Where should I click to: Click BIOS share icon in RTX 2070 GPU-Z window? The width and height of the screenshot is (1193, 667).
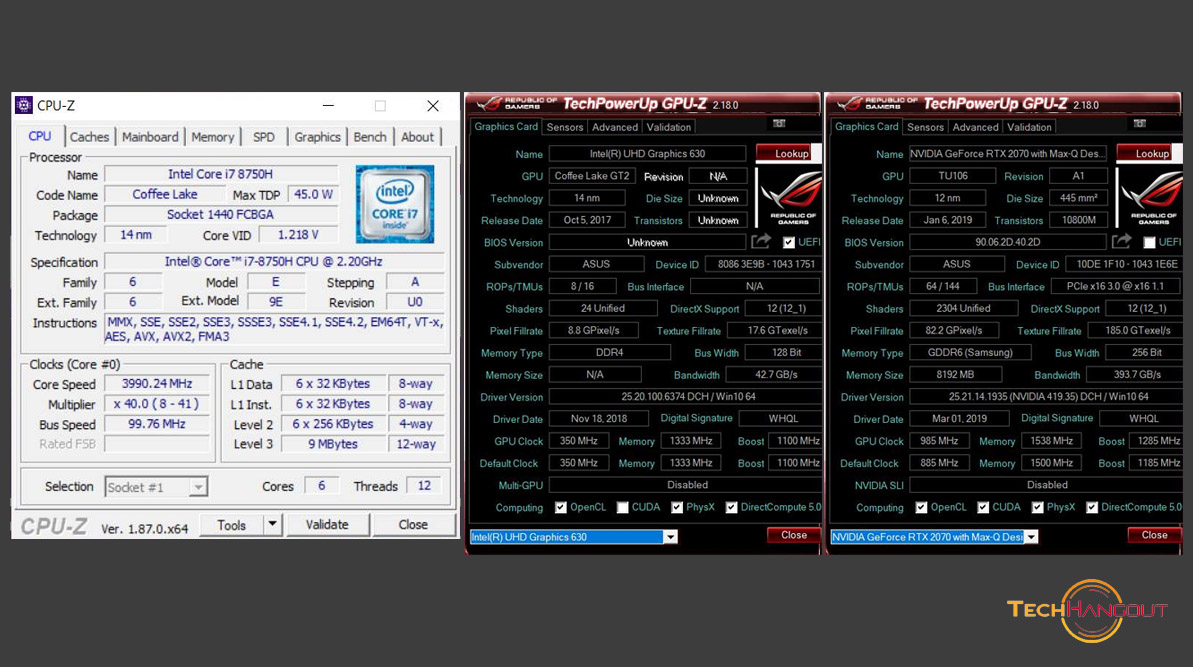click(x=1121, y=241)
